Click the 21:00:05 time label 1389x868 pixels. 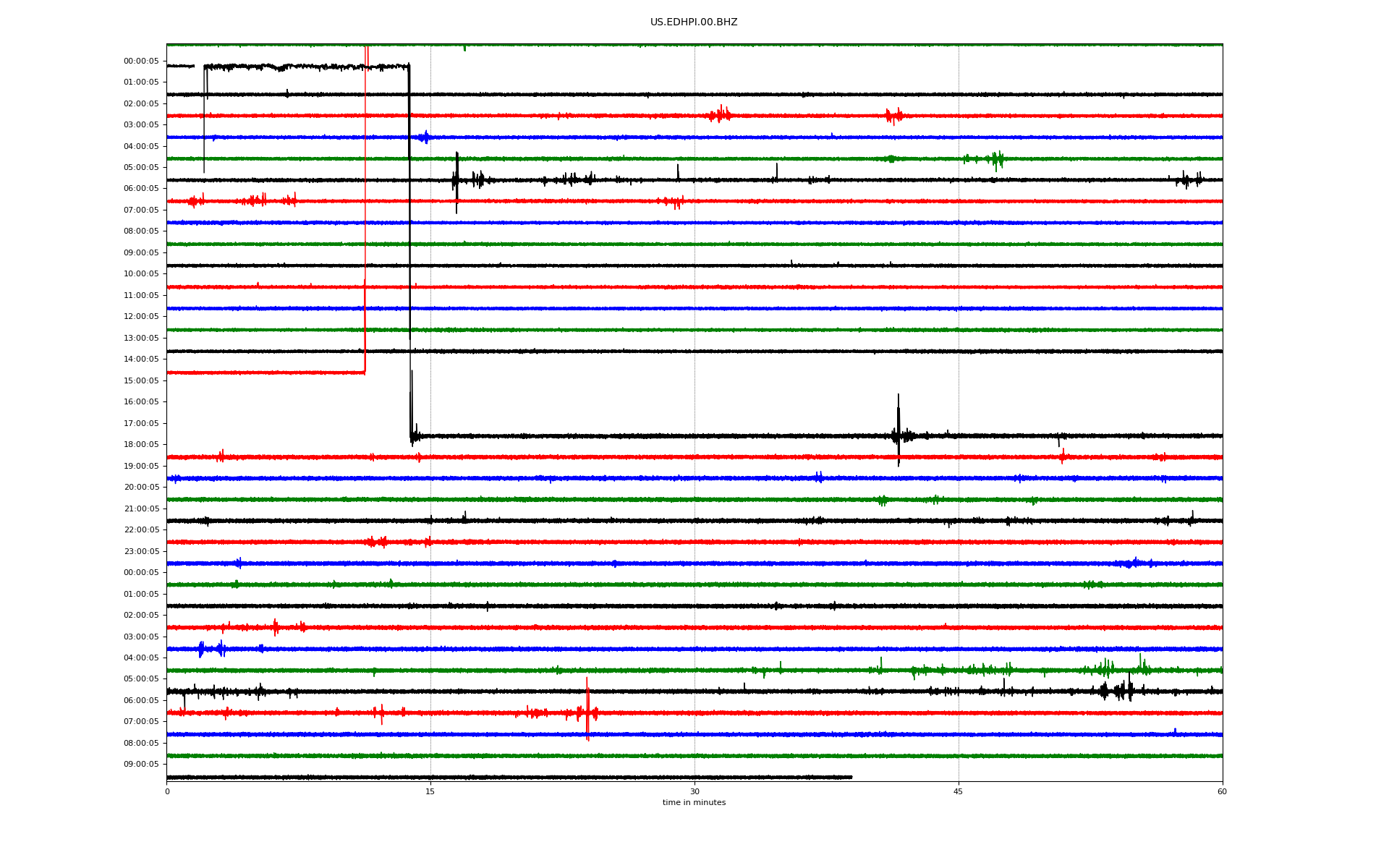tap(141, 509)
